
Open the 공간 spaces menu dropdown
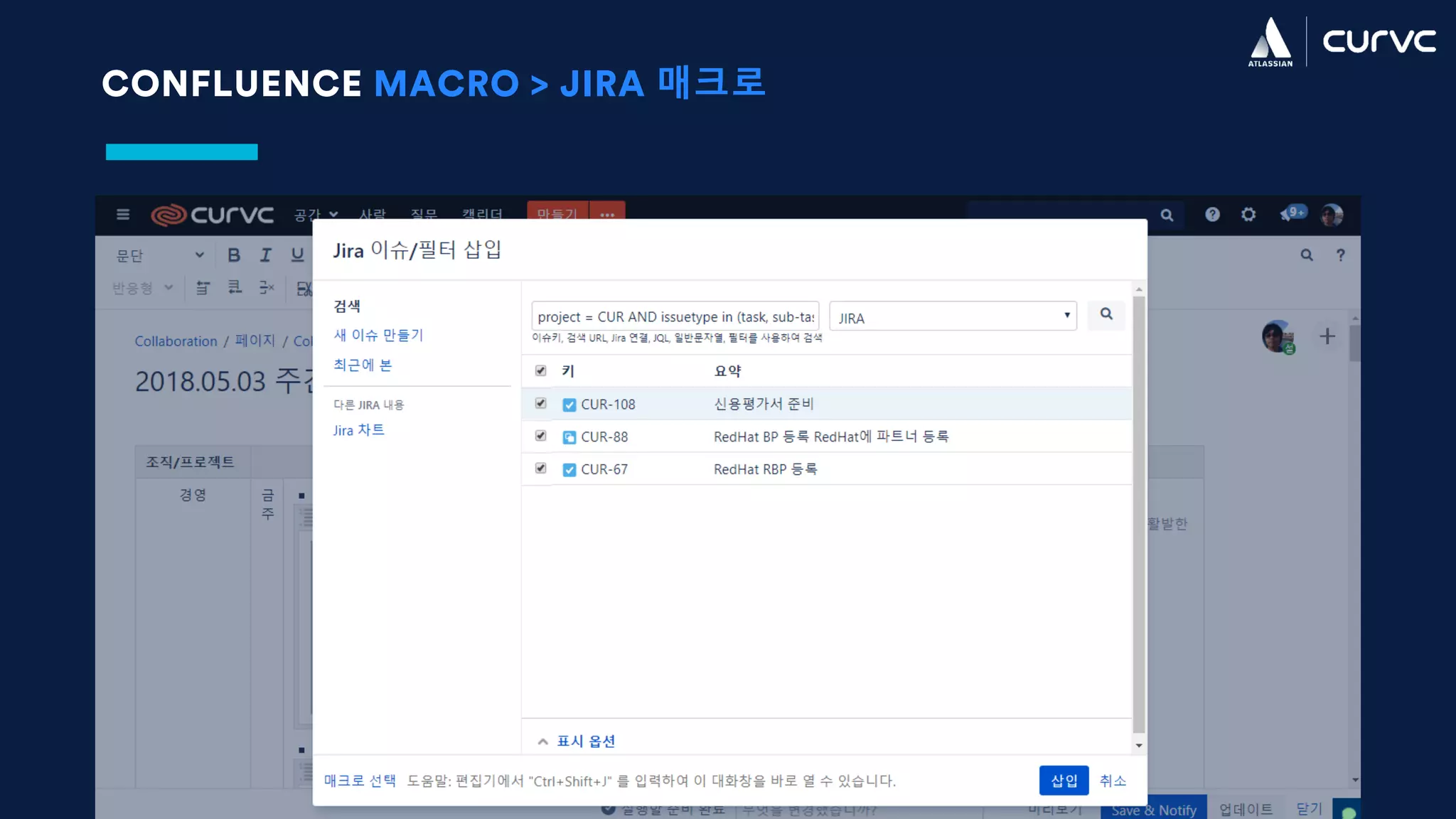pos(316,213)
